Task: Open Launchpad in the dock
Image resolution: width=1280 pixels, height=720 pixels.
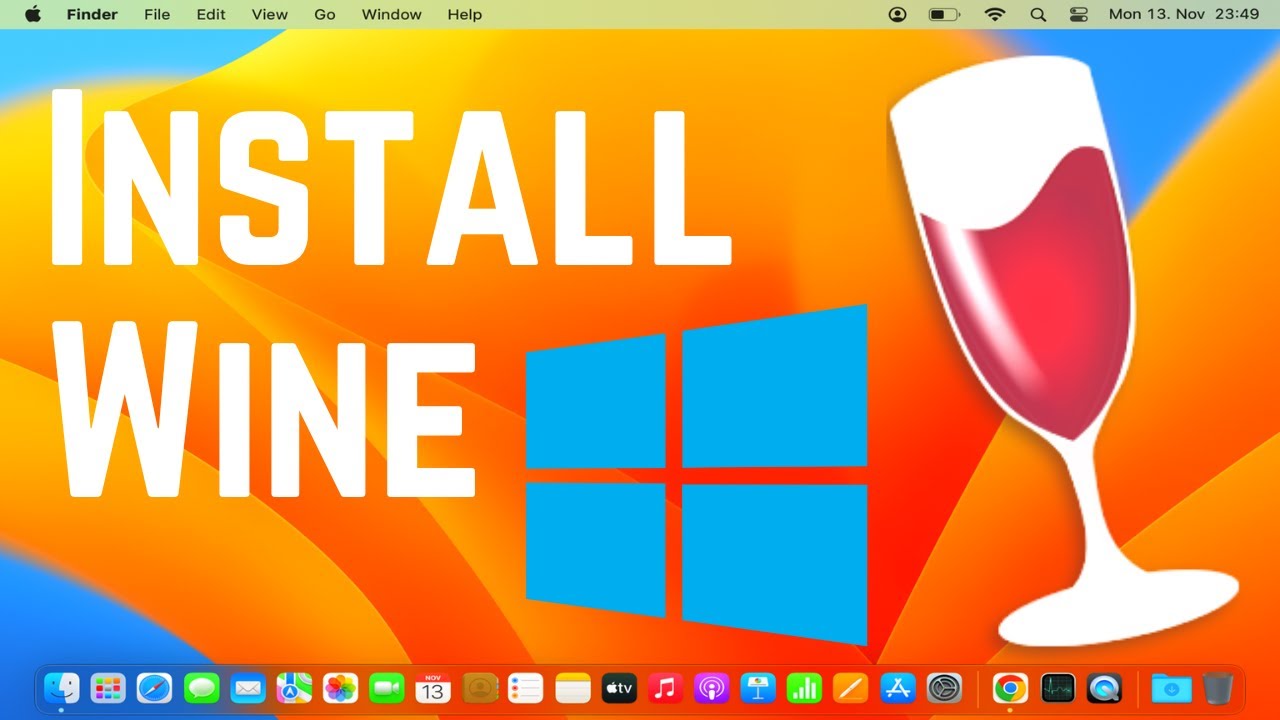Action: click(108, 688)
